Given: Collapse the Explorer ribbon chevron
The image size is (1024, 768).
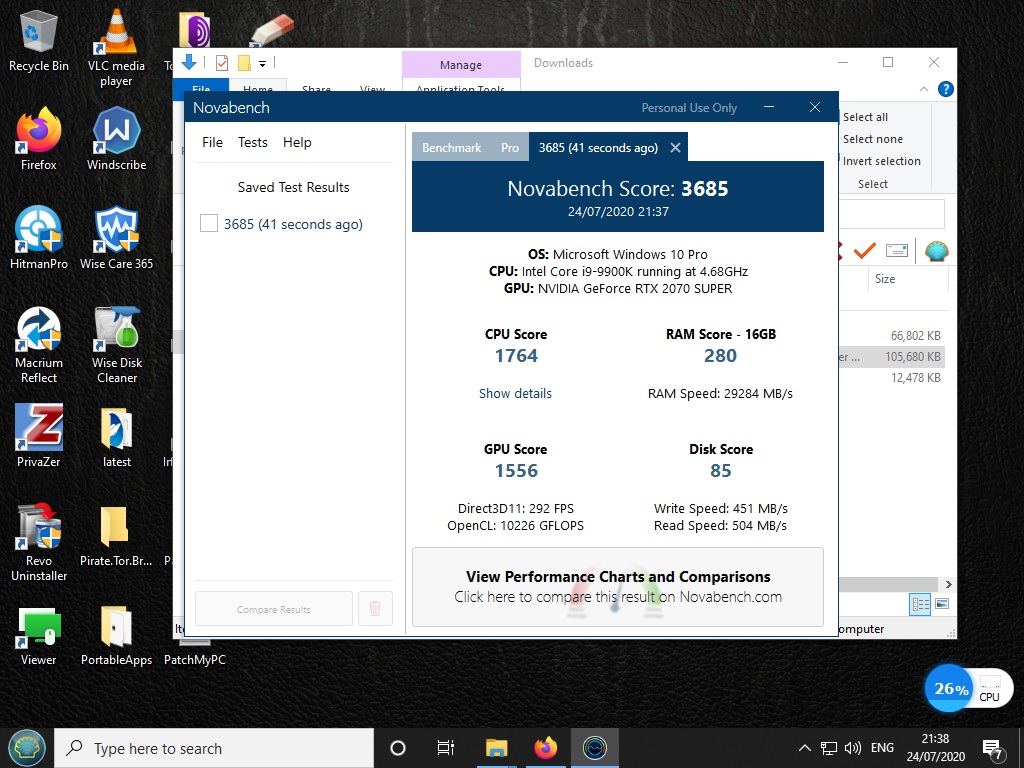Looking at the screenshot, I should [923, 89].
